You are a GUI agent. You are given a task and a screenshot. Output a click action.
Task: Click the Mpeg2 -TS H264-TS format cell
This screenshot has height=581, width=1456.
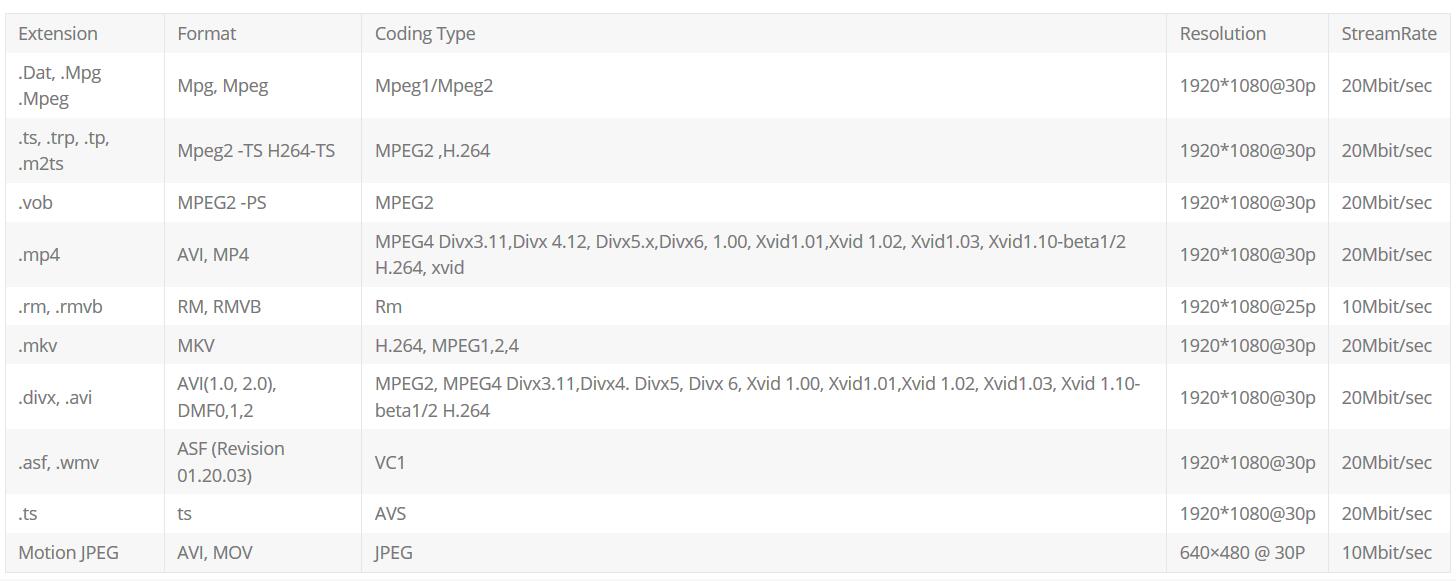coord(256,150)
